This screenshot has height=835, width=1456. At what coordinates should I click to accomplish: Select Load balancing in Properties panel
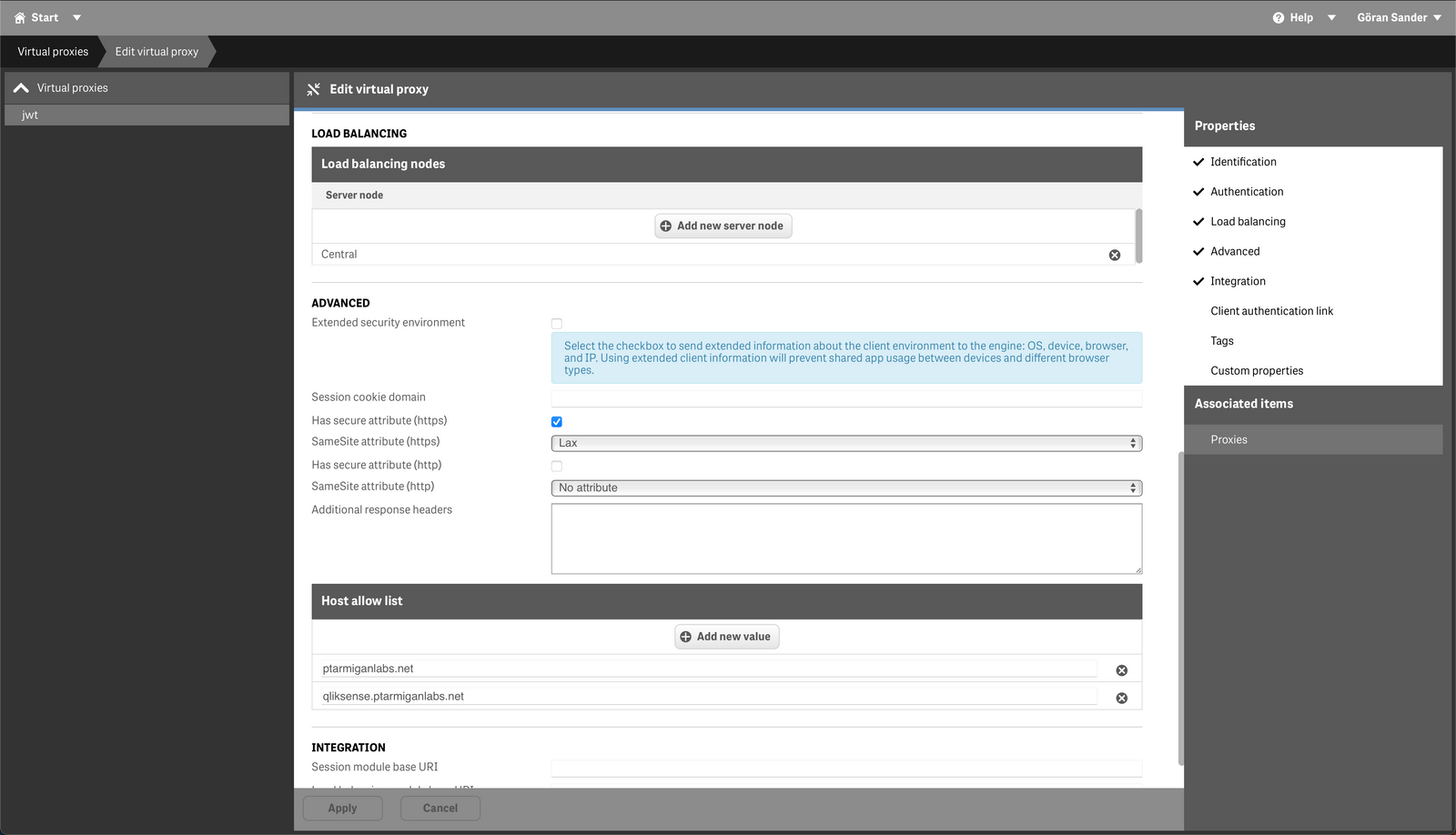[x=1247, y=221]
